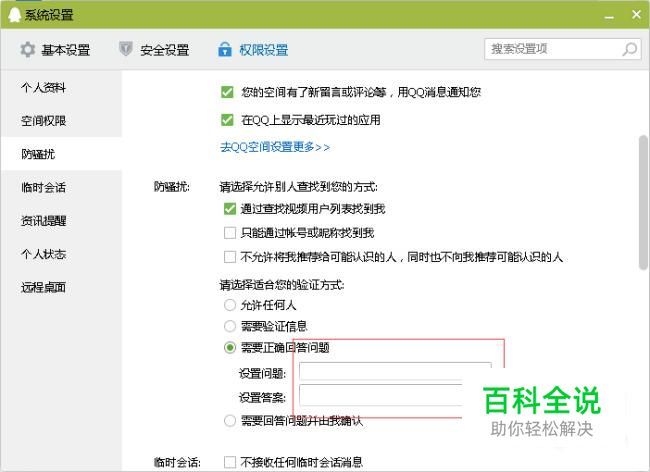This screenshot has height=472, width=650.
Task: Click the 请选择适合您的验证方式 heading
Action: click(282, 285)
